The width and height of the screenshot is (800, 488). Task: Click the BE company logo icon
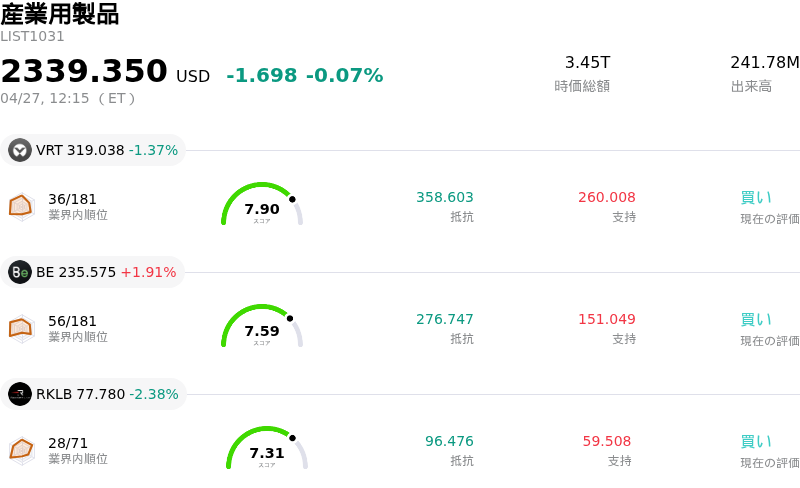(x=20, y=273)
